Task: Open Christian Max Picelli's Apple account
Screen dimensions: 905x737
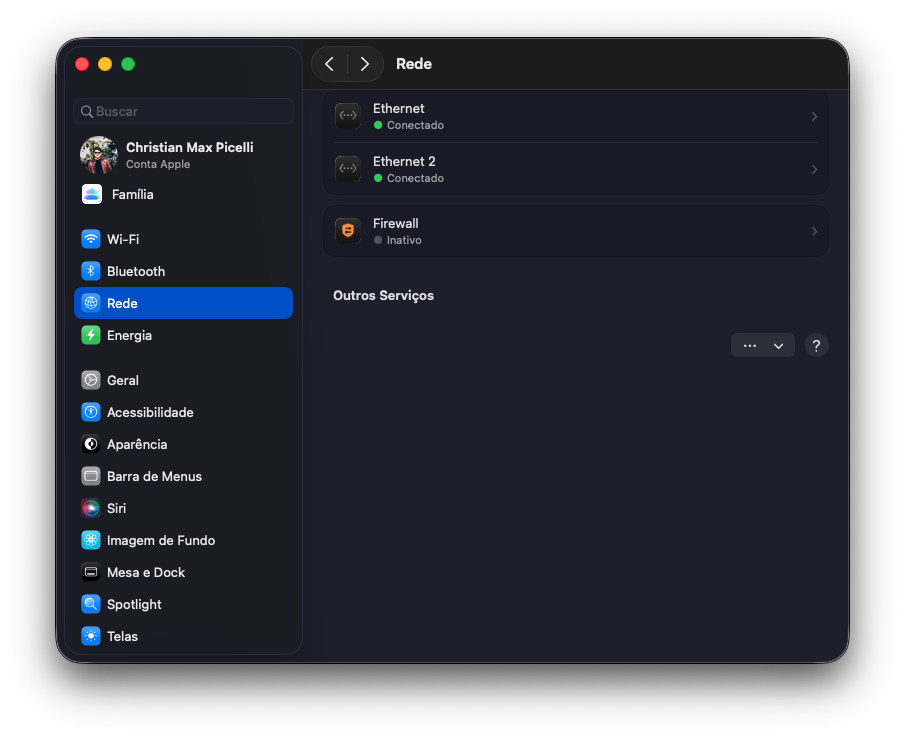Action: click(x=184, y=155)
